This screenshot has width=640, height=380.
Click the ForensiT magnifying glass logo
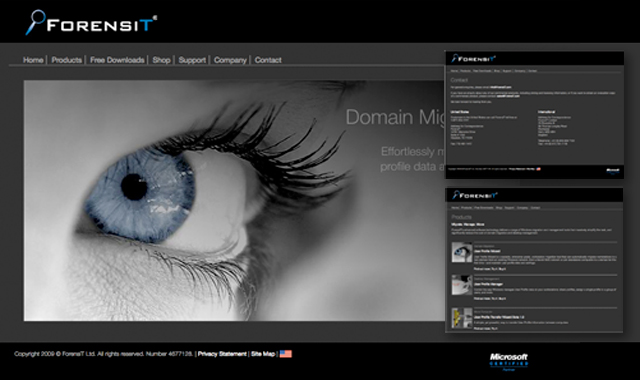[x=91, y=23]
